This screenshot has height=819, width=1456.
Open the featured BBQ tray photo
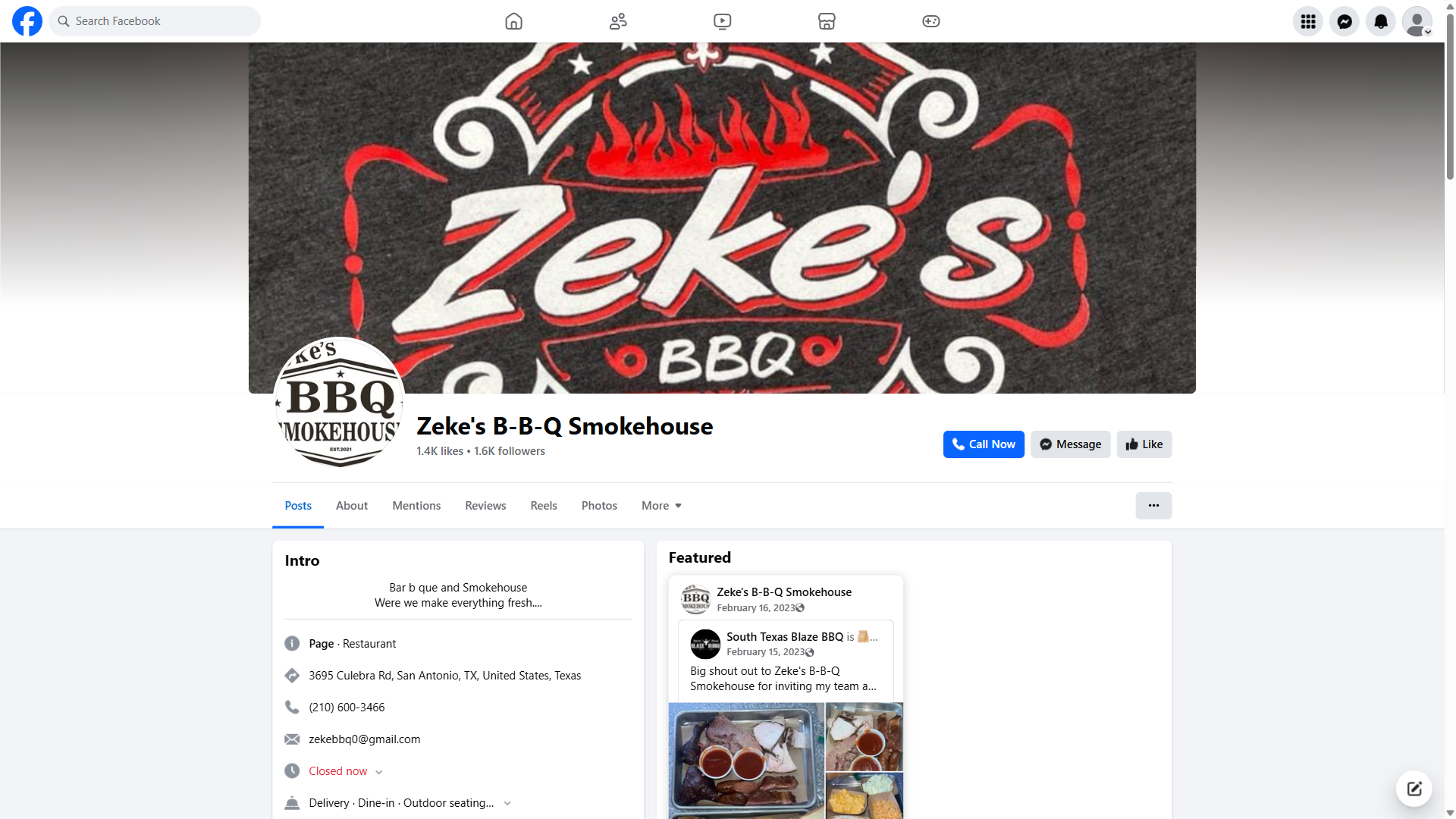(746, 761)
